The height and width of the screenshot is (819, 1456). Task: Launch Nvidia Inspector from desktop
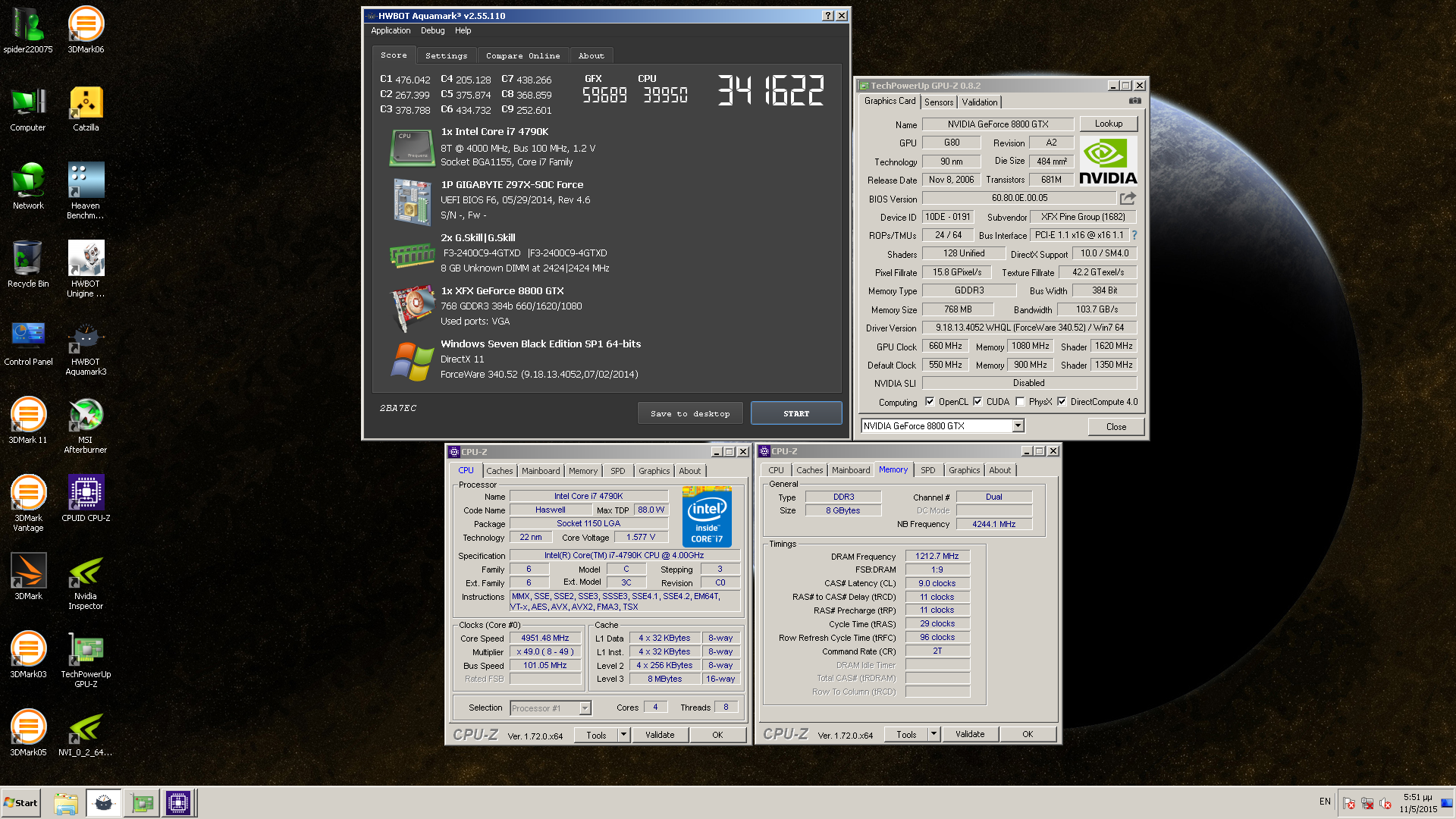86,582
